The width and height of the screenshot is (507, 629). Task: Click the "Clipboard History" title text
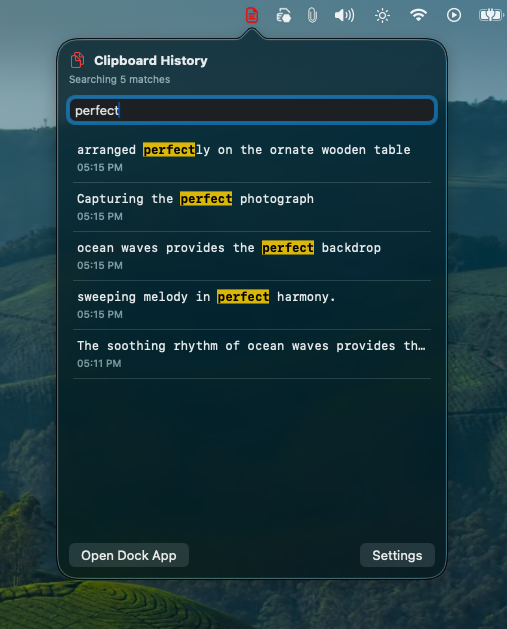(x=151, y=61)
